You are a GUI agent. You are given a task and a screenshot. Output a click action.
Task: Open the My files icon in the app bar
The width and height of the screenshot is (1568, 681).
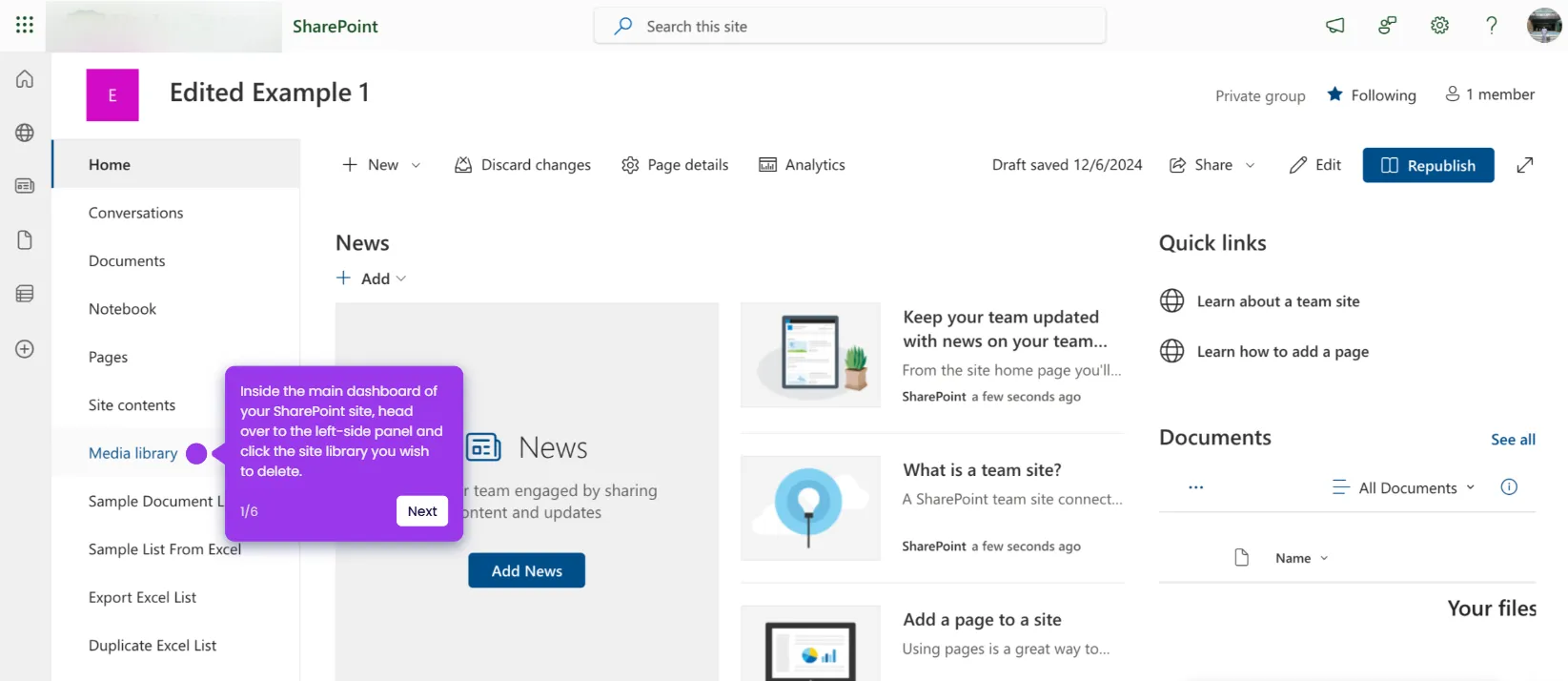25,240
